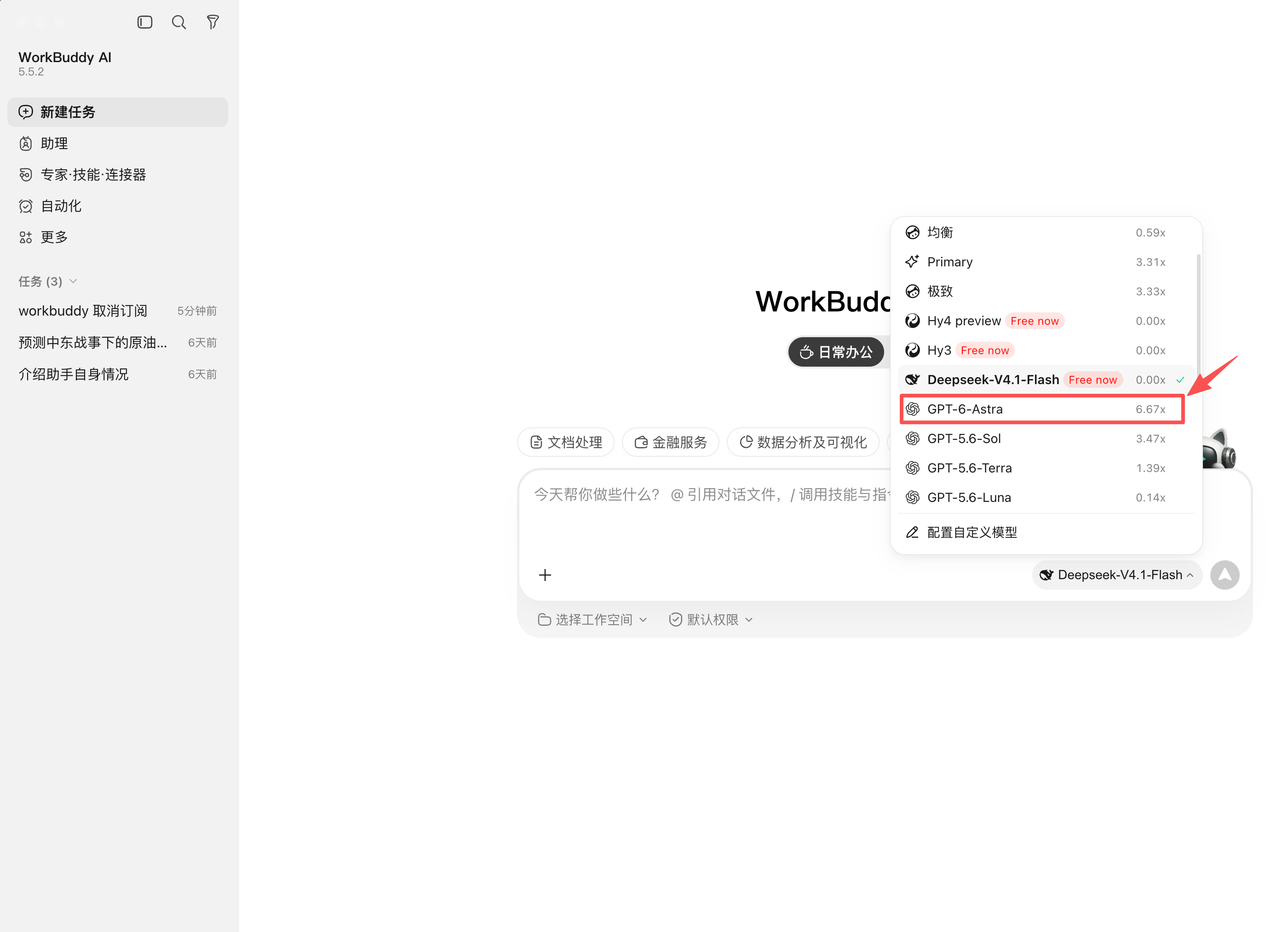Viewport: 1288px width, 932px height.
Task: Click the 更多 grid icon
Action: pos(26,237)
